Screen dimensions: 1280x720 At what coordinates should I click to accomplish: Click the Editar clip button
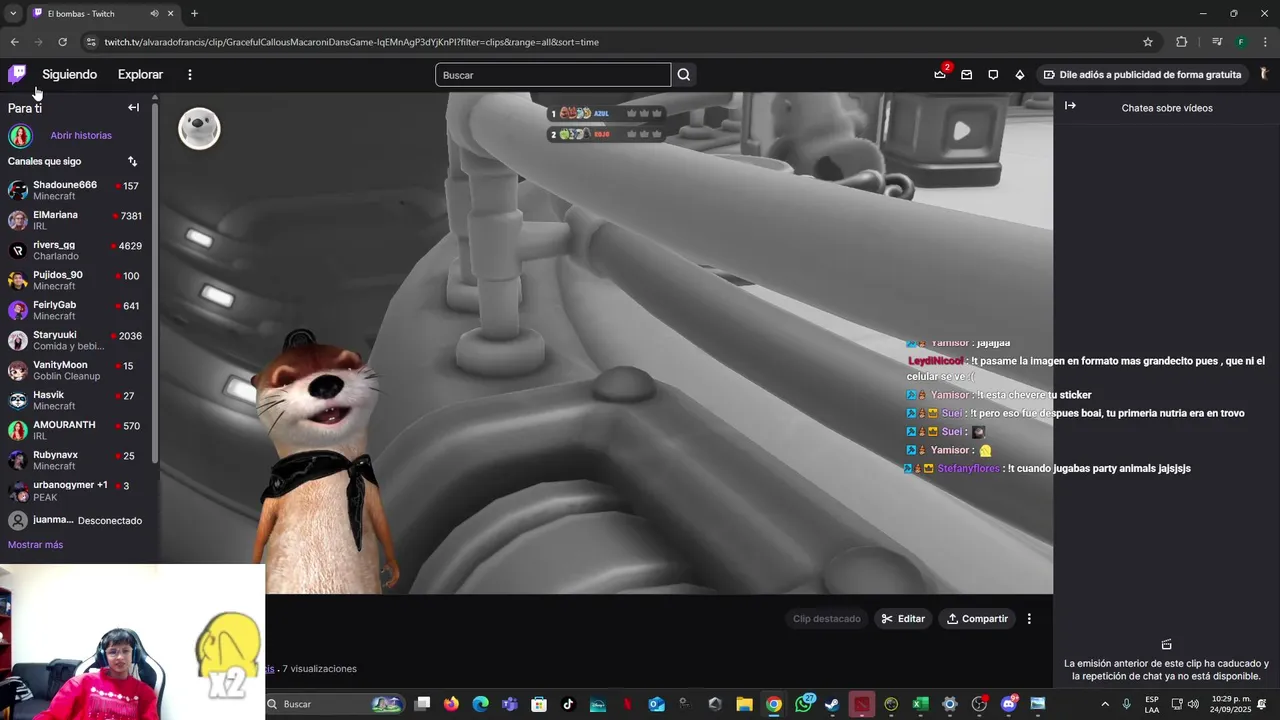pyautogui.click(x=902, y=619)
